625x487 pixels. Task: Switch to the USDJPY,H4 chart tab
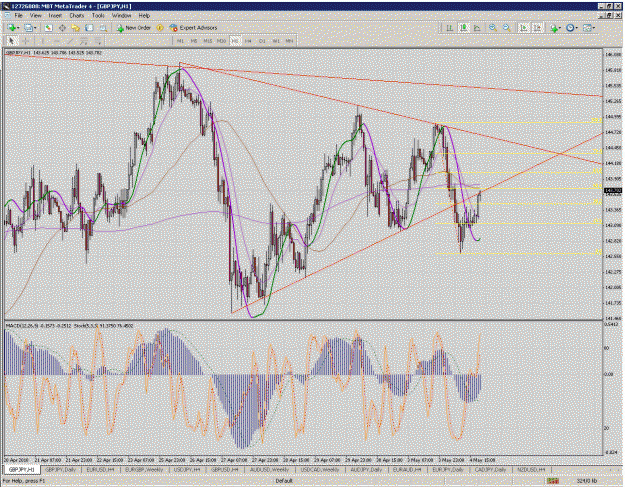click(187, 470)
